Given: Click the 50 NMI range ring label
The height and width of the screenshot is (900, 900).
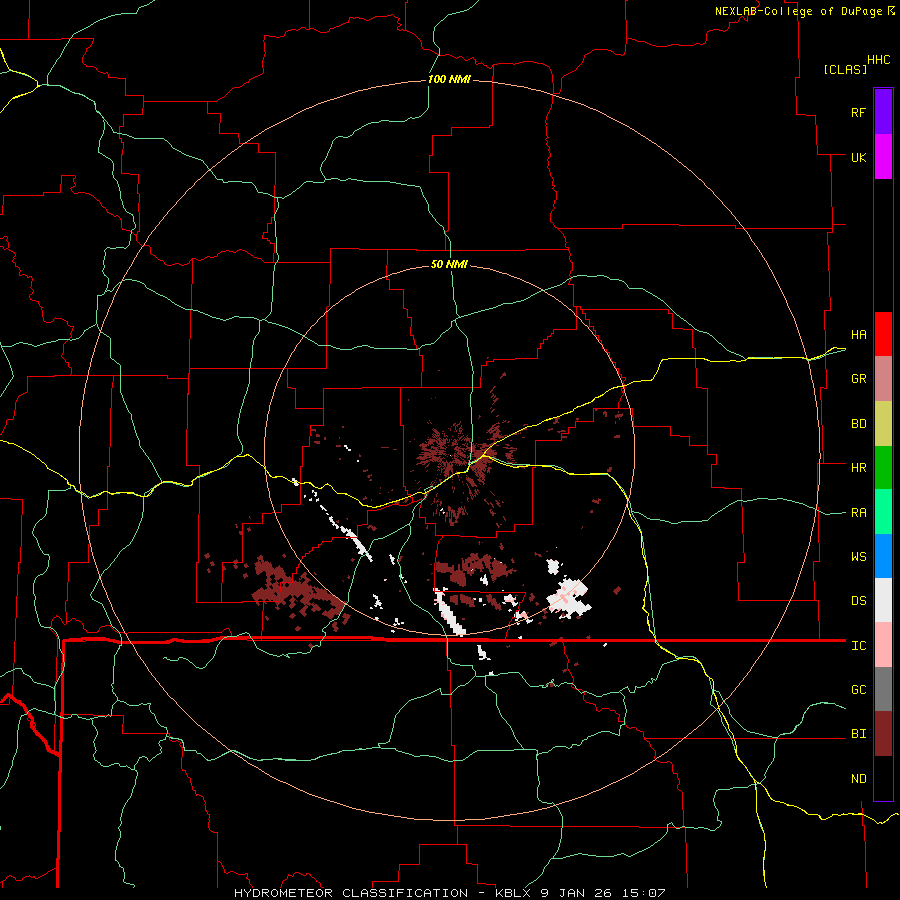Looking at the screenshot, I should pos(449,264).
